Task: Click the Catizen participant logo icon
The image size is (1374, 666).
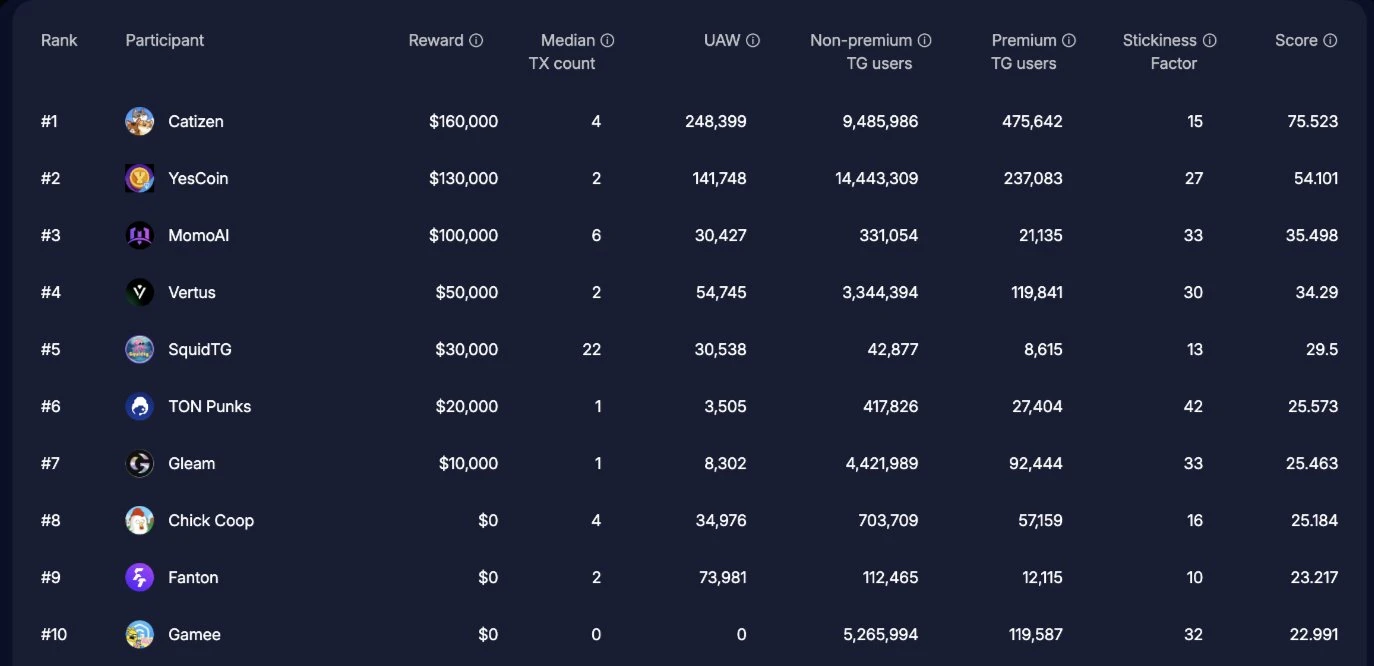Action: [139, 121]
